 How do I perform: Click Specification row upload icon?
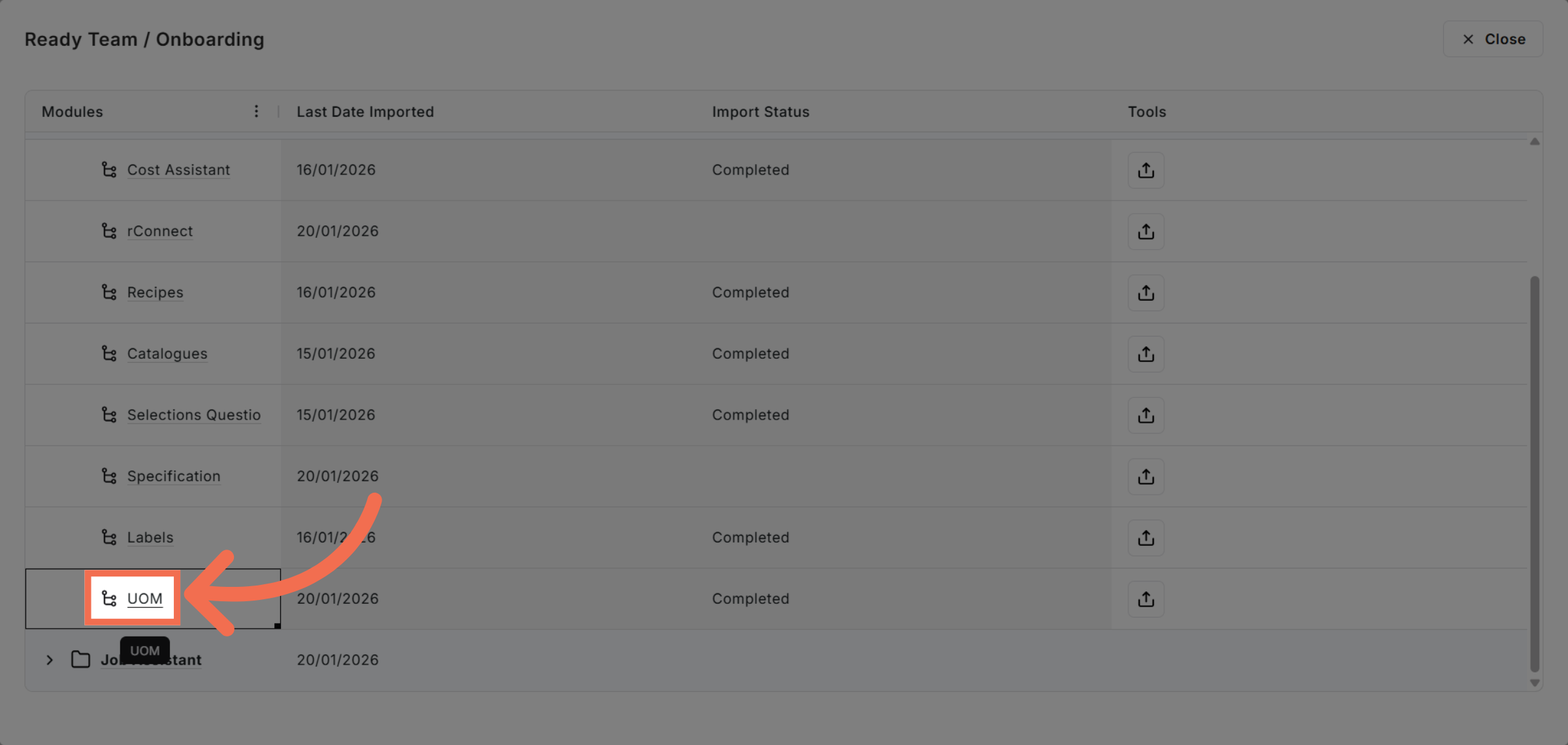[x=1146, y=477]
